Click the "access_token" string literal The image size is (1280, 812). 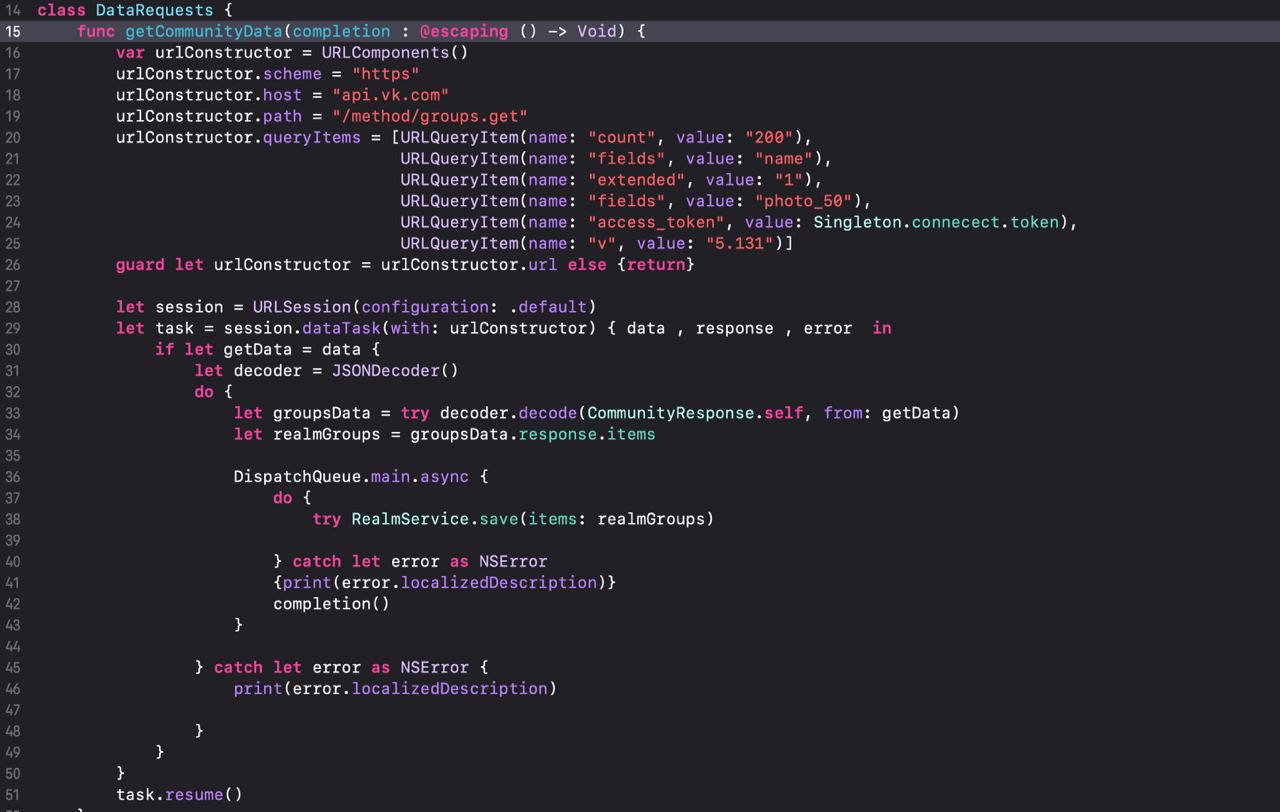[655, 222]
